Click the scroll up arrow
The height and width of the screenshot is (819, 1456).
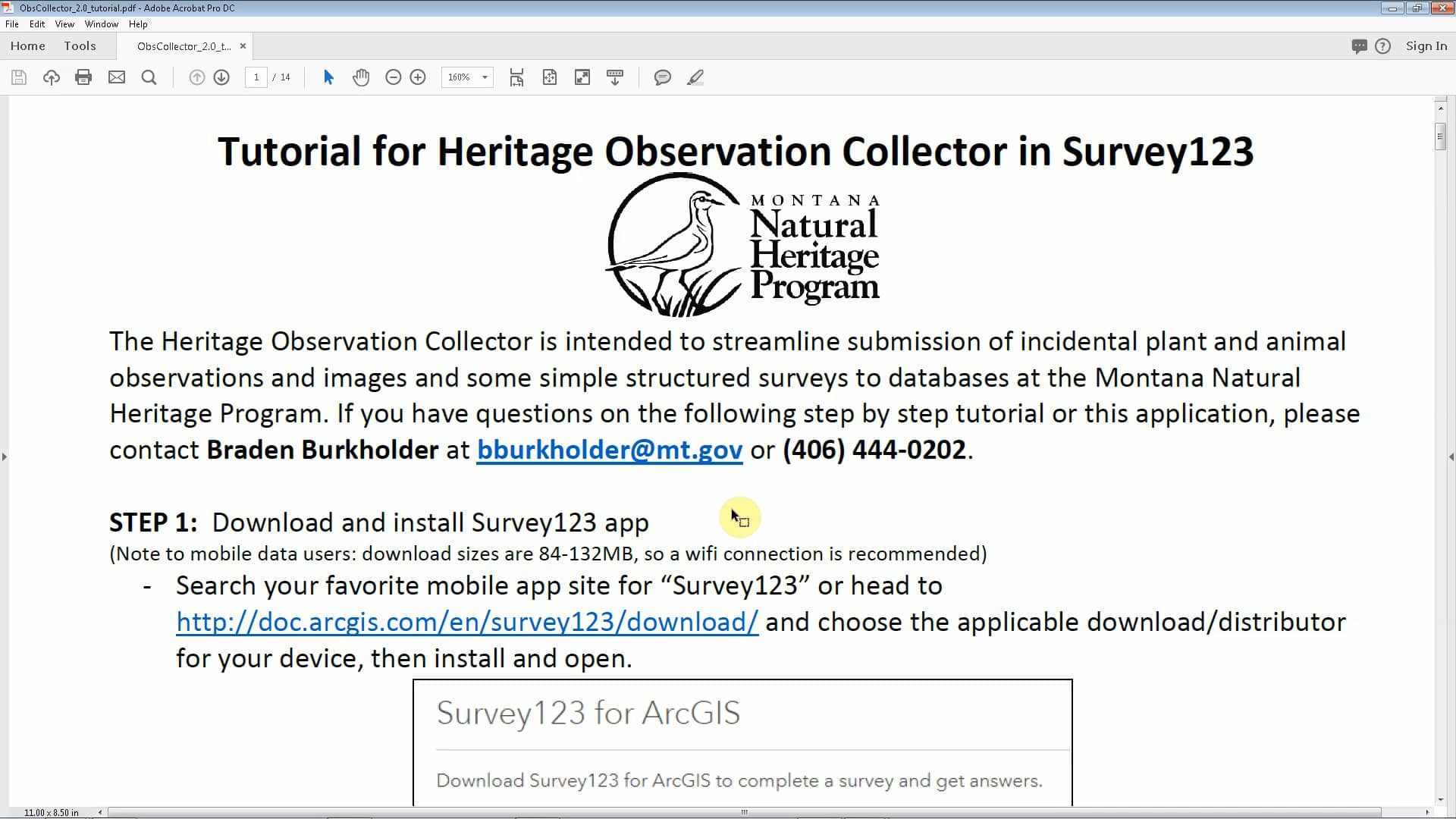point(1440,108)
